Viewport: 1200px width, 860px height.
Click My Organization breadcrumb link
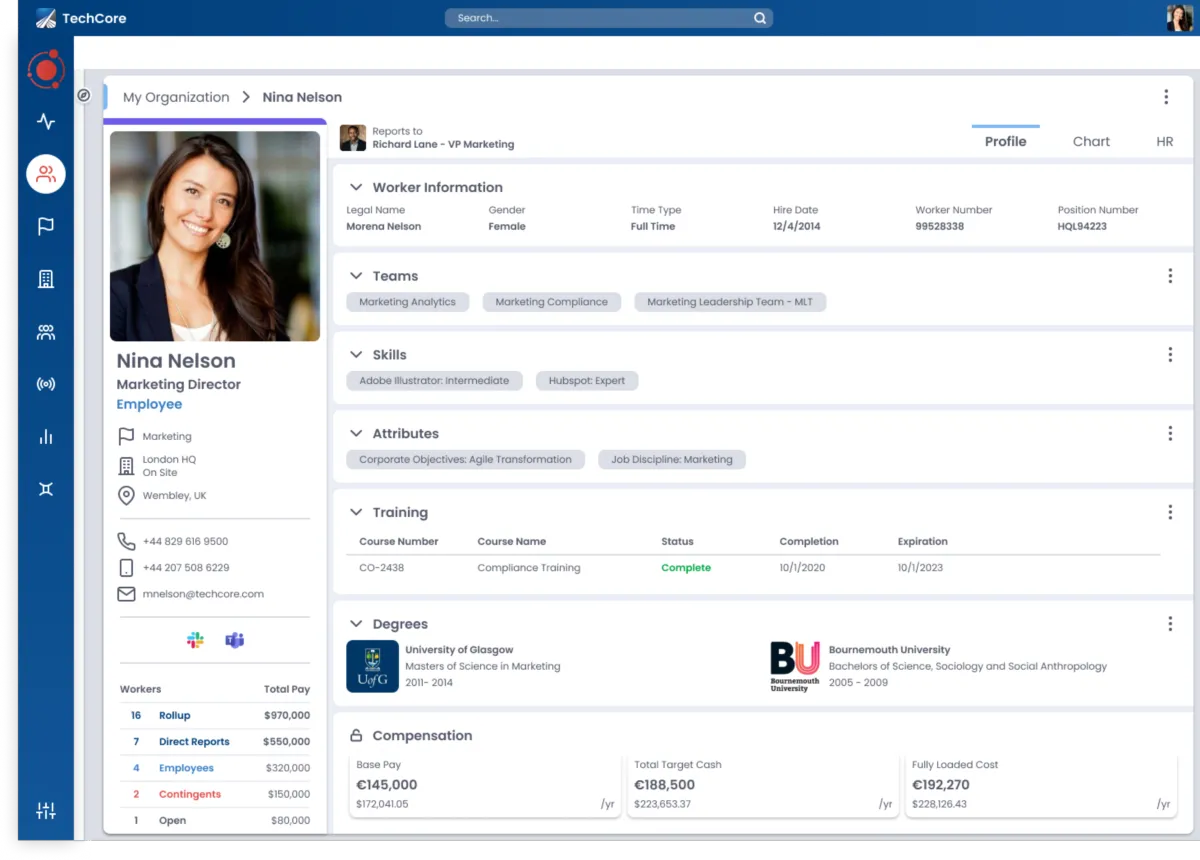[x=176, y=97]
